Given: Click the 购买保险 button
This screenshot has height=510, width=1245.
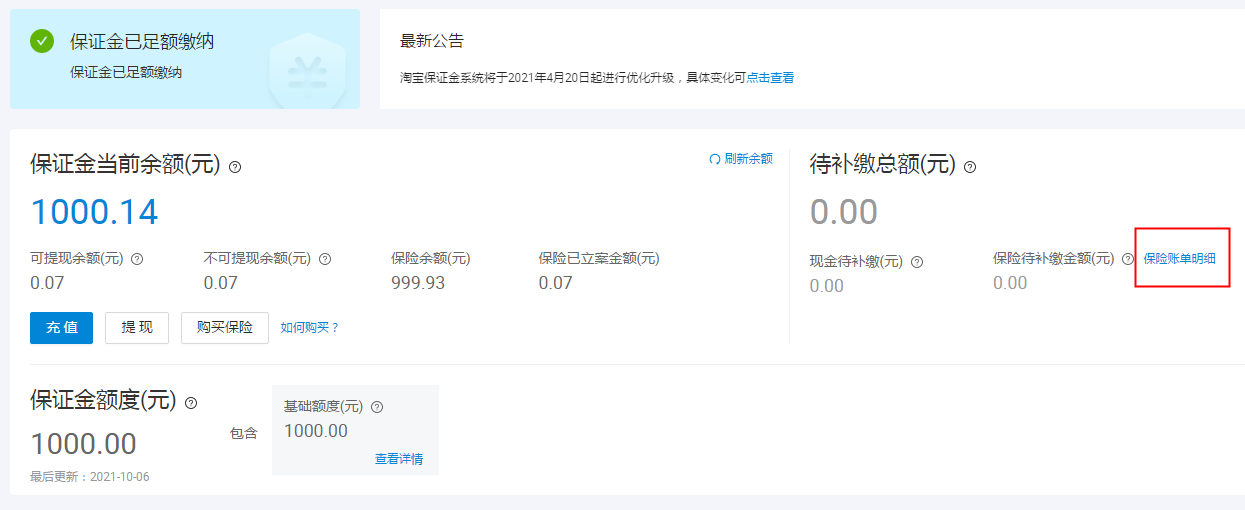Looking at the screenshot, I should click(225, 327).
